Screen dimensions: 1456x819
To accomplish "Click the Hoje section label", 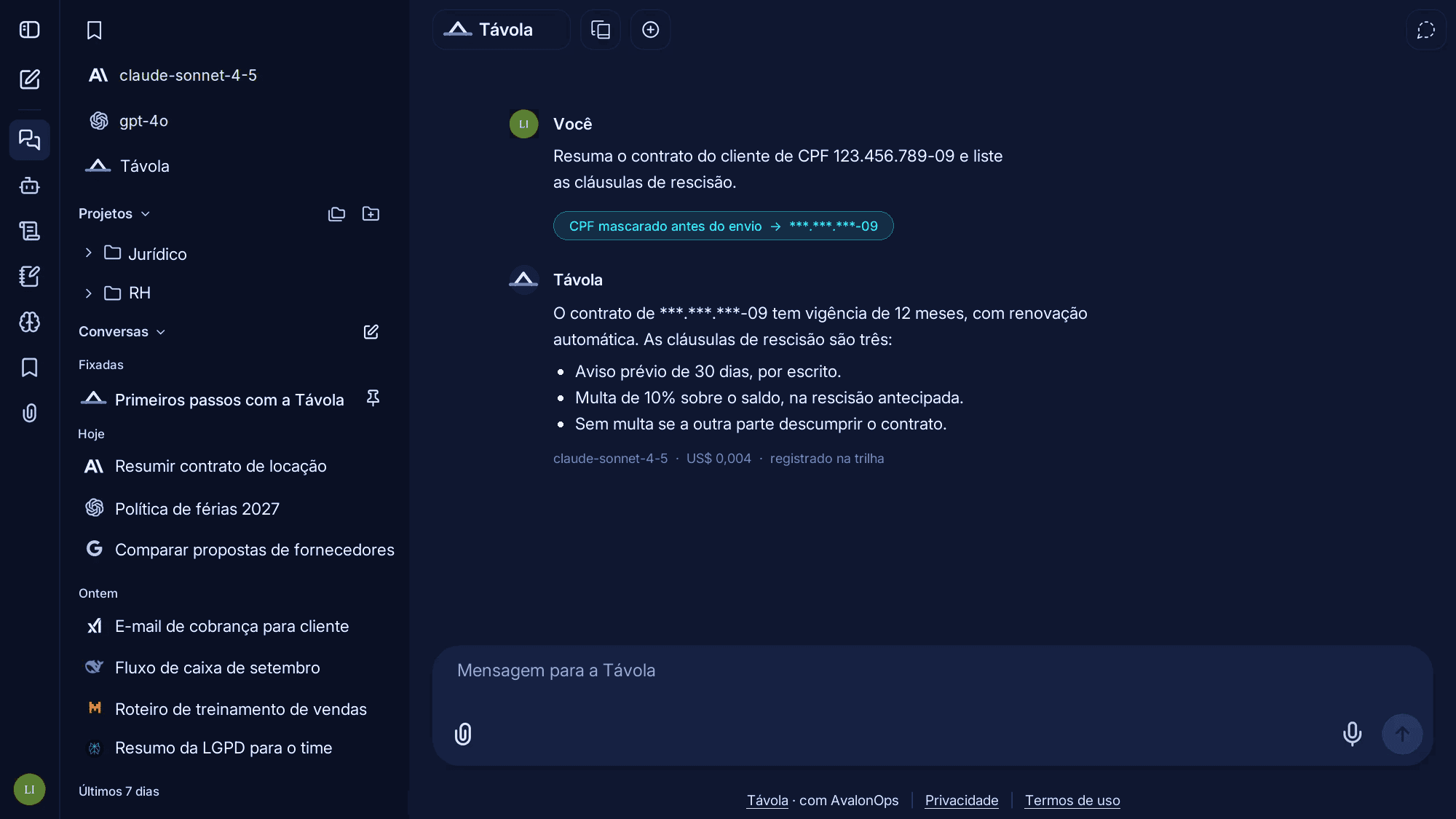I will (x=91, y=434).
